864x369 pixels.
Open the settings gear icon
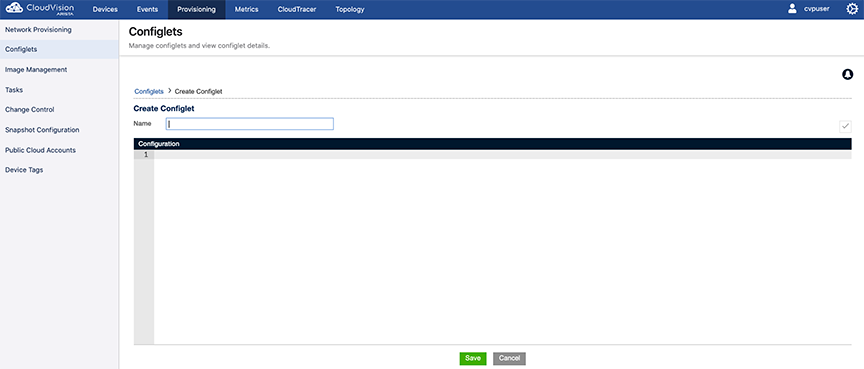pyautogui.click(x=852, y=9)
